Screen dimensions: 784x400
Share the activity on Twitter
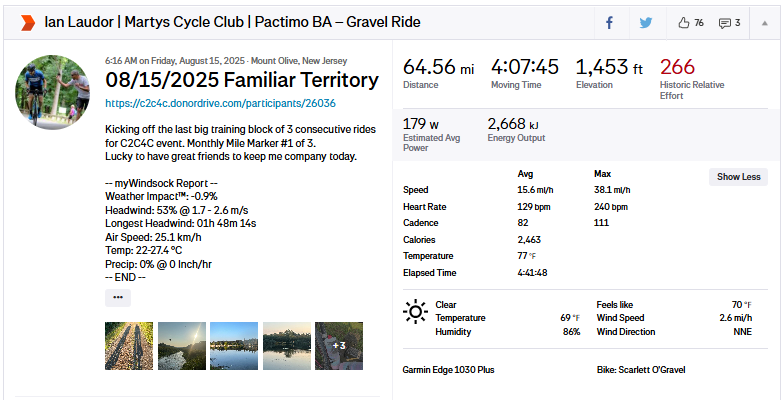(646, 22)
